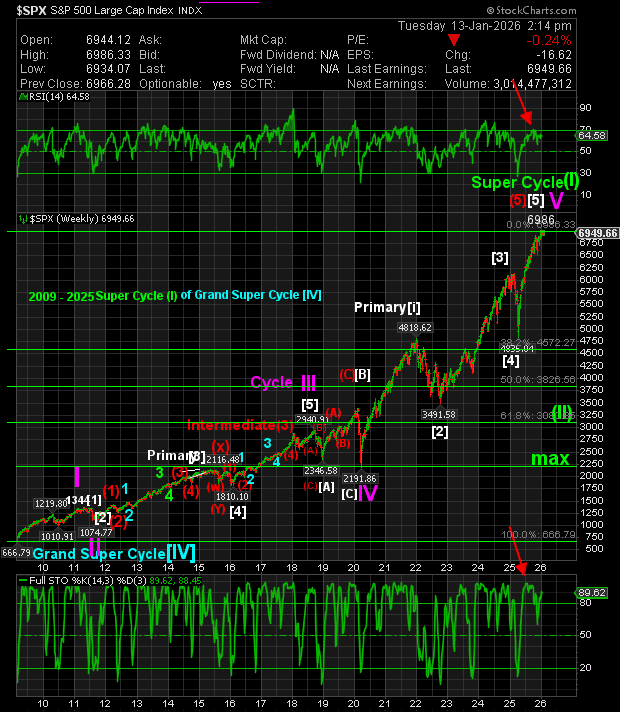Click the green 'Super Cycle(I)' label
The width and height of the screenshot is (620, 712).
(525, 182)
